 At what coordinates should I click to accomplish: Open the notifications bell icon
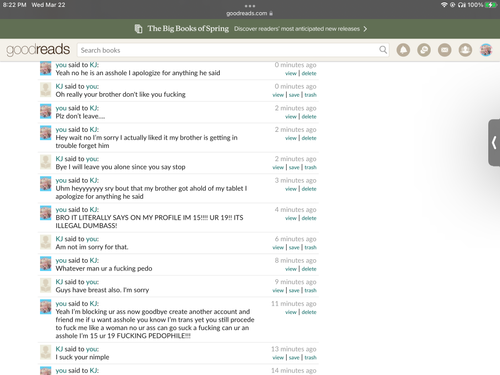coord(403,50)
